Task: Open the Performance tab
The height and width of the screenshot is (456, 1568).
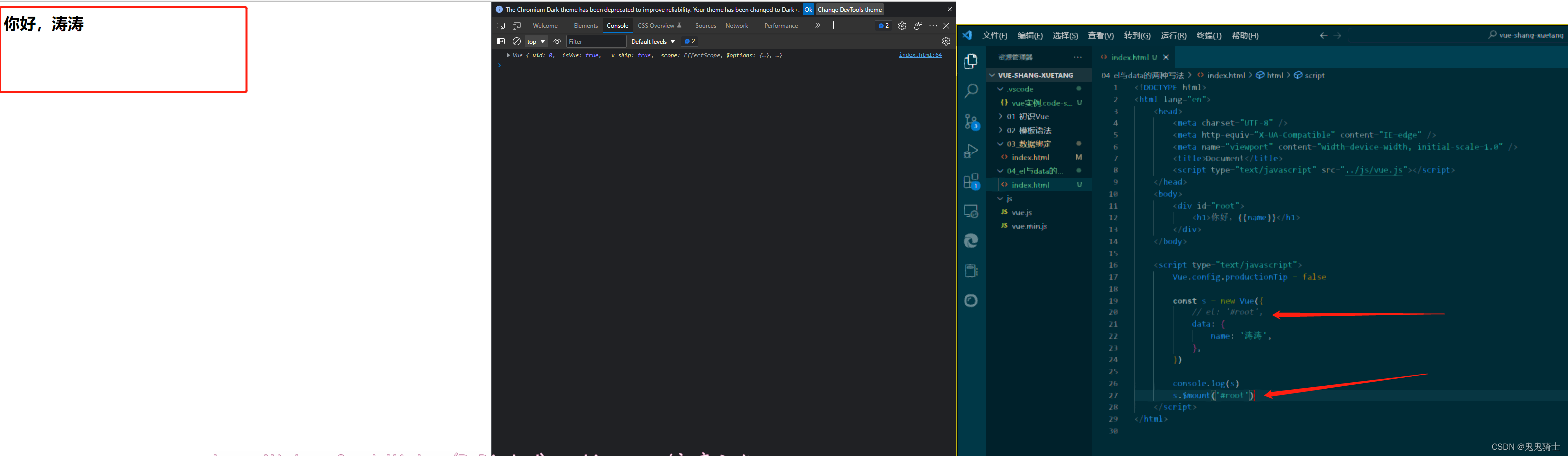Action: [x=780, y=25]
